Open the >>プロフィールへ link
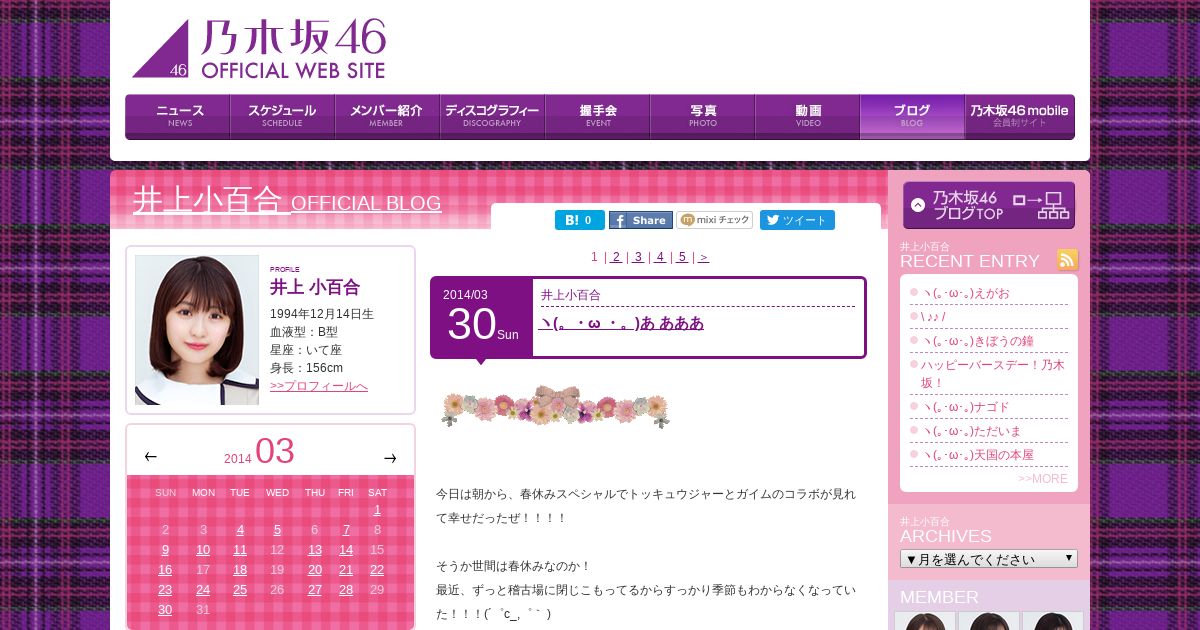This screenshot has height=630, width=1200. click(x=319, y=386)
